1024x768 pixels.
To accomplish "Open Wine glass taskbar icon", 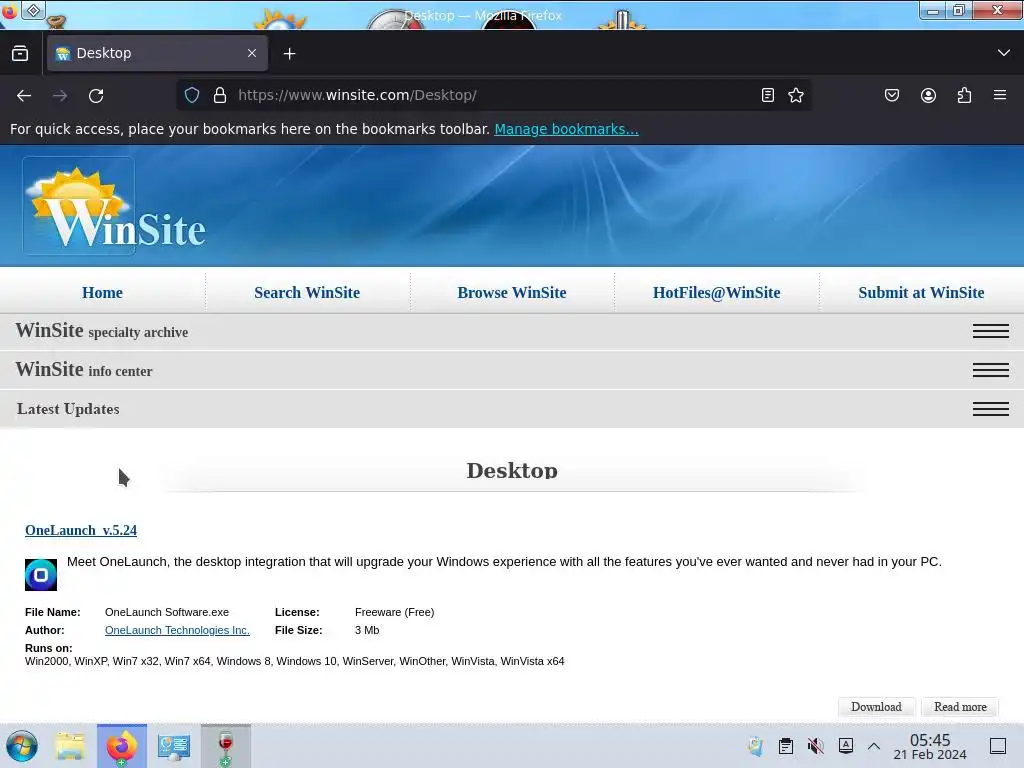I will 225,746.
